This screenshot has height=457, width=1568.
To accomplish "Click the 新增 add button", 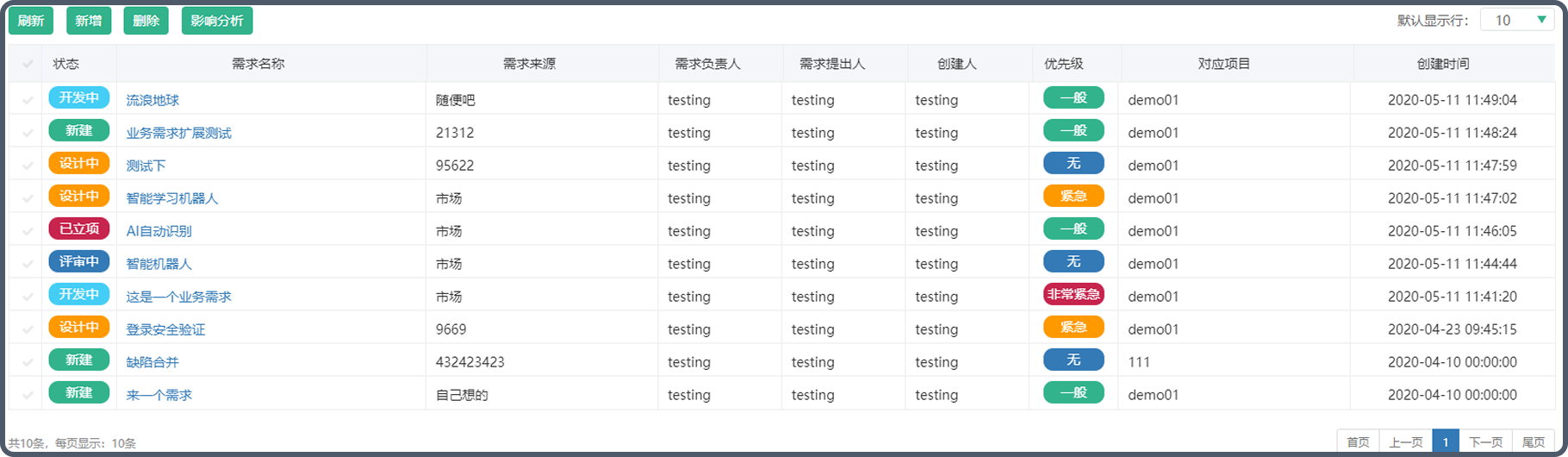I will (89, 21).
